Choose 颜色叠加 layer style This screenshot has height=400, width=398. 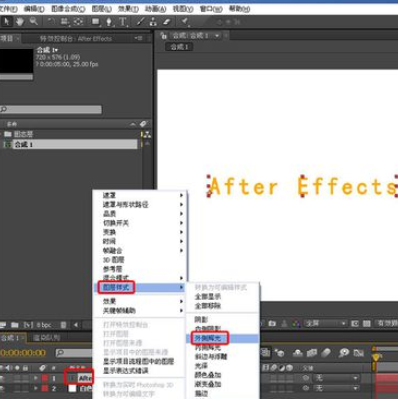coord(223,375)
